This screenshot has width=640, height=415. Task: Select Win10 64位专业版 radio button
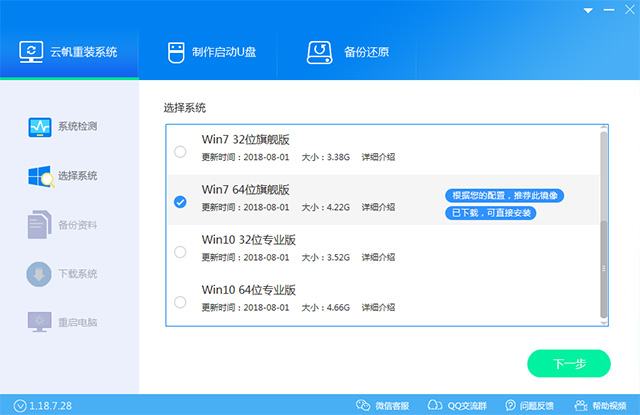click(x=180, y=302)
